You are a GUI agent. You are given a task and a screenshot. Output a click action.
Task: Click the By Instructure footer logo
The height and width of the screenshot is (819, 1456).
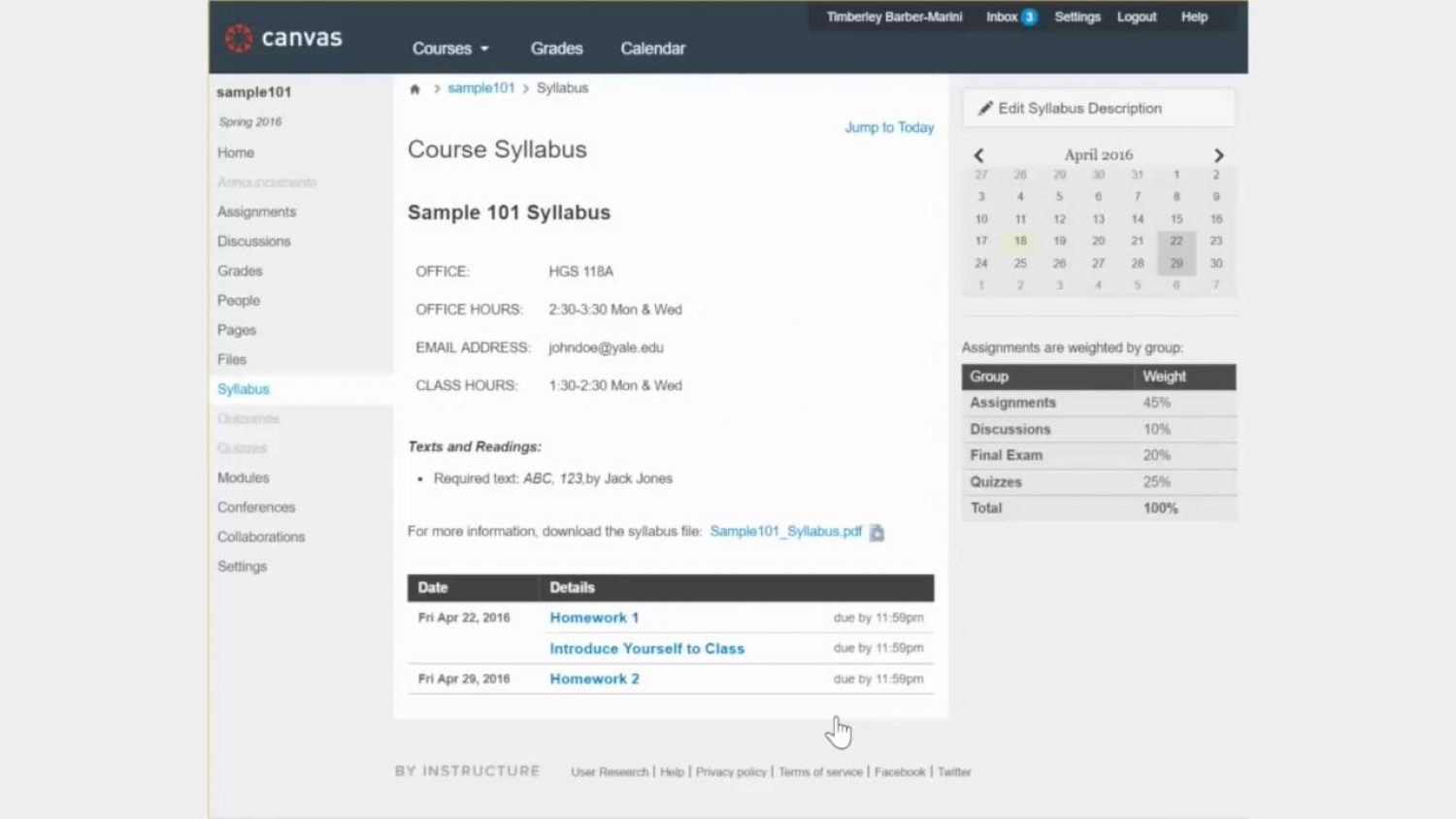(467, 770)
